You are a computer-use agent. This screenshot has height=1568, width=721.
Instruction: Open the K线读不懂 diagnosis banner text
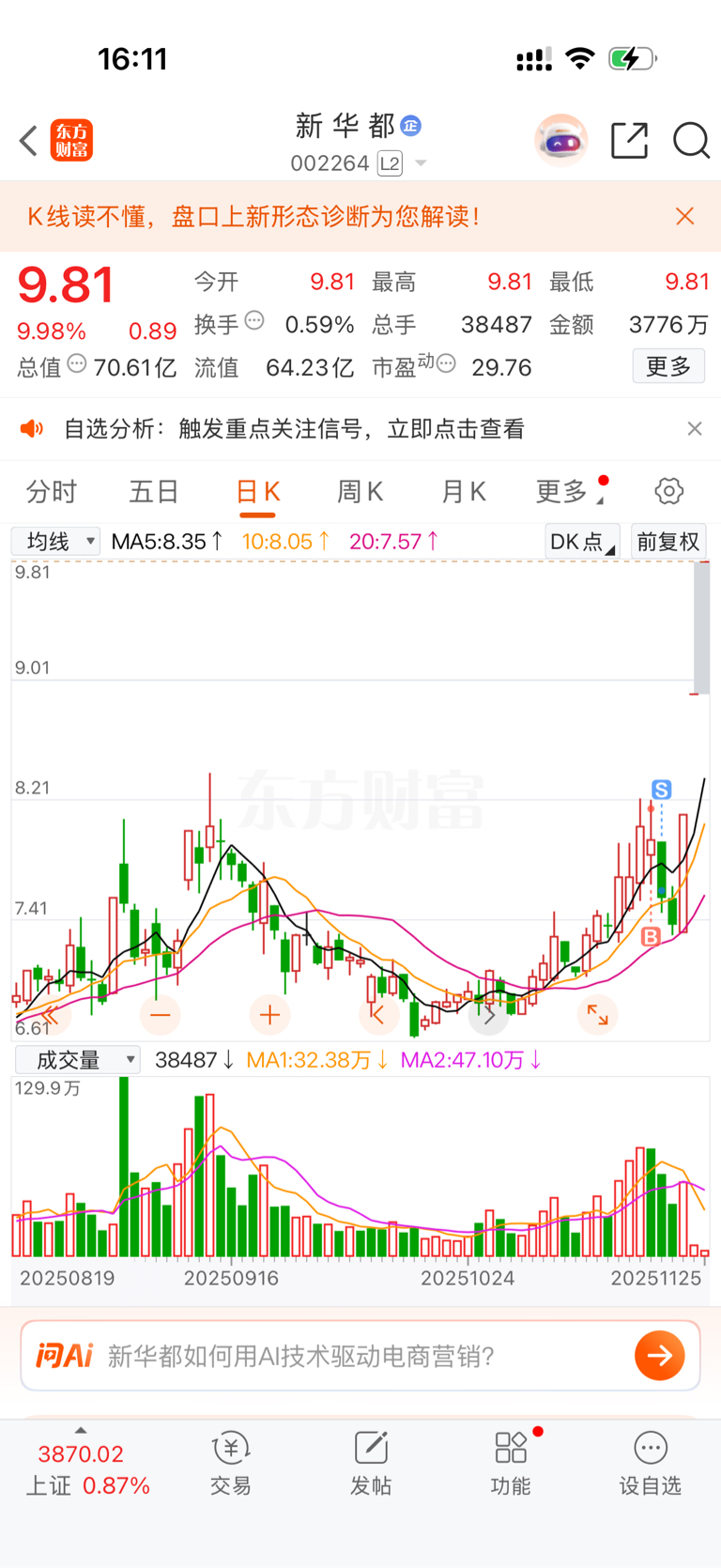pyautogui.click(x=253, y=216)
